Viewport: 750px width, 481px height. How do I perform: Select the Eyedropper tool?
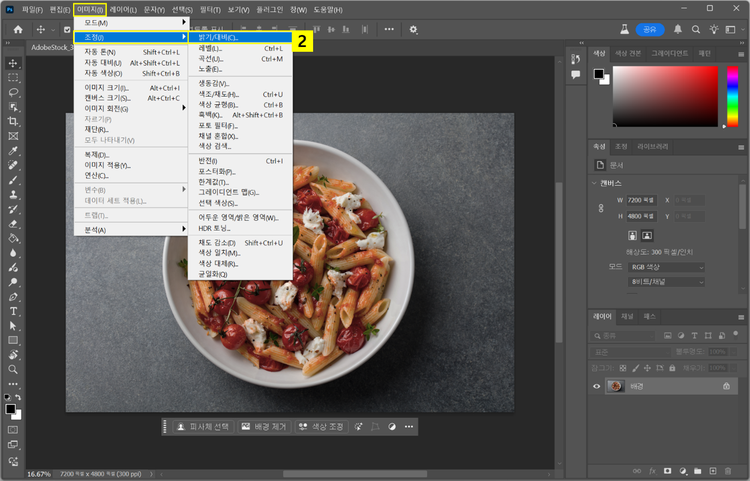point(13,151)
